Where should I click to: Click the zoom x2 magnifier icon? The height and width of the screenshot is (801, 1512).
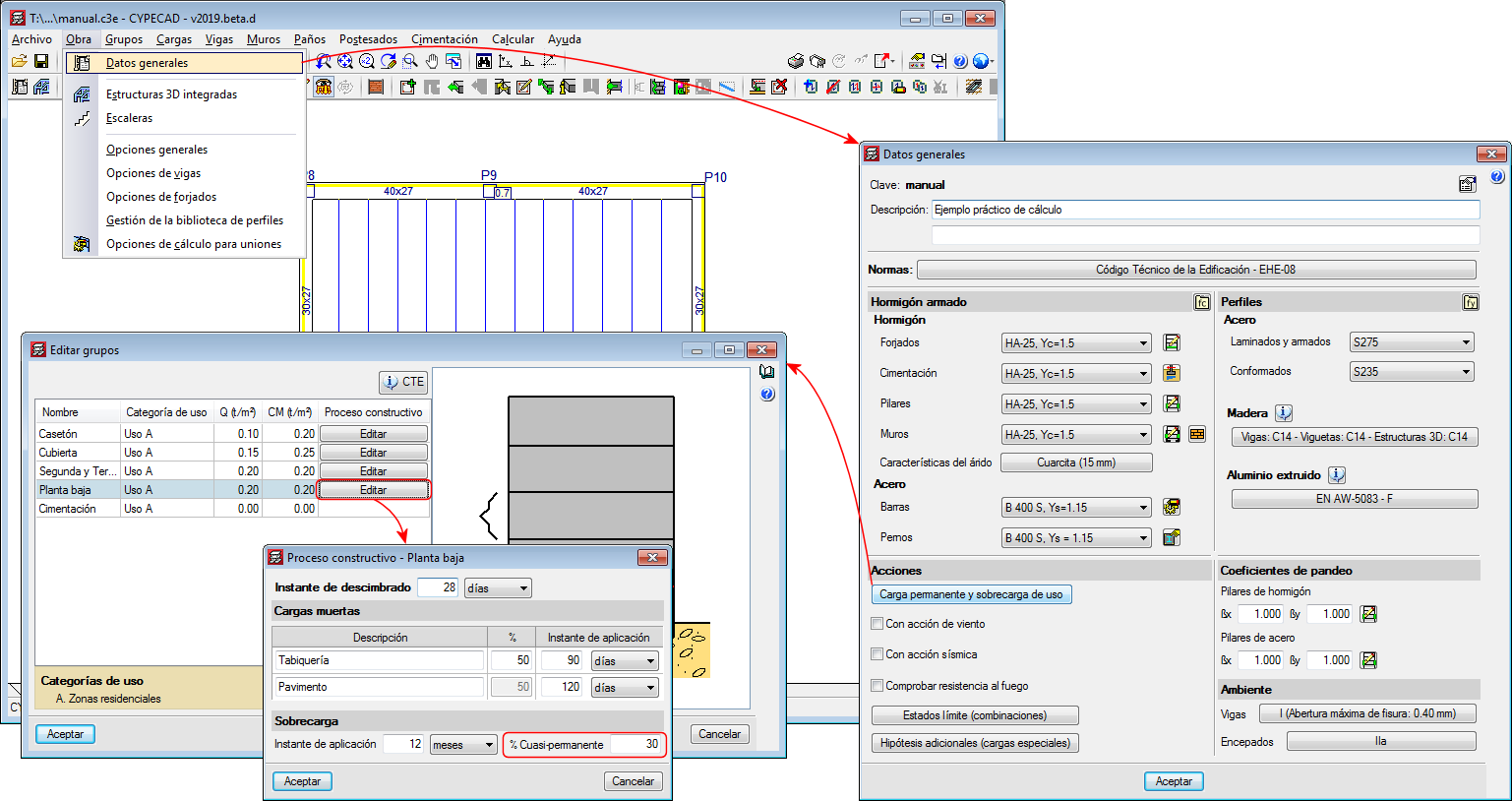pyautogui.click(x=367, y=61)
